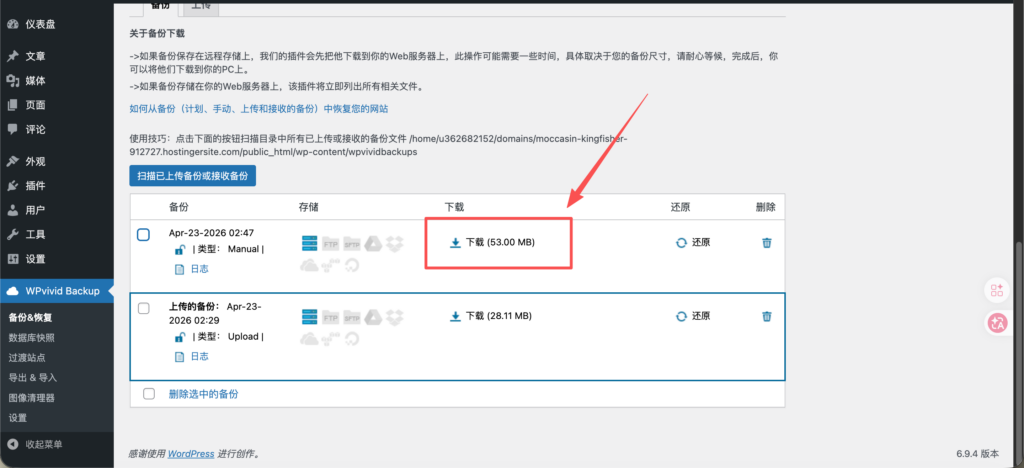The image size is (1024, 468).
Task: Click SFTP storage icon in Manual row
Action: 352,244
